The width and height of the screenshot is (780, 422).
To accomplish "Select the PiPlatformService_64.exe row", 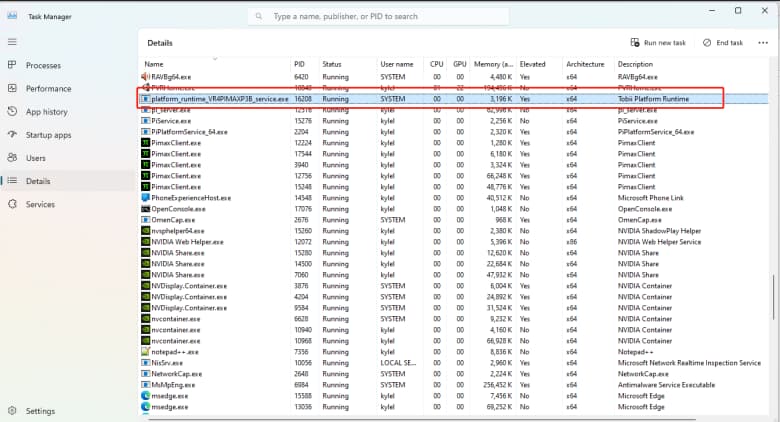I will coord(454,132).
